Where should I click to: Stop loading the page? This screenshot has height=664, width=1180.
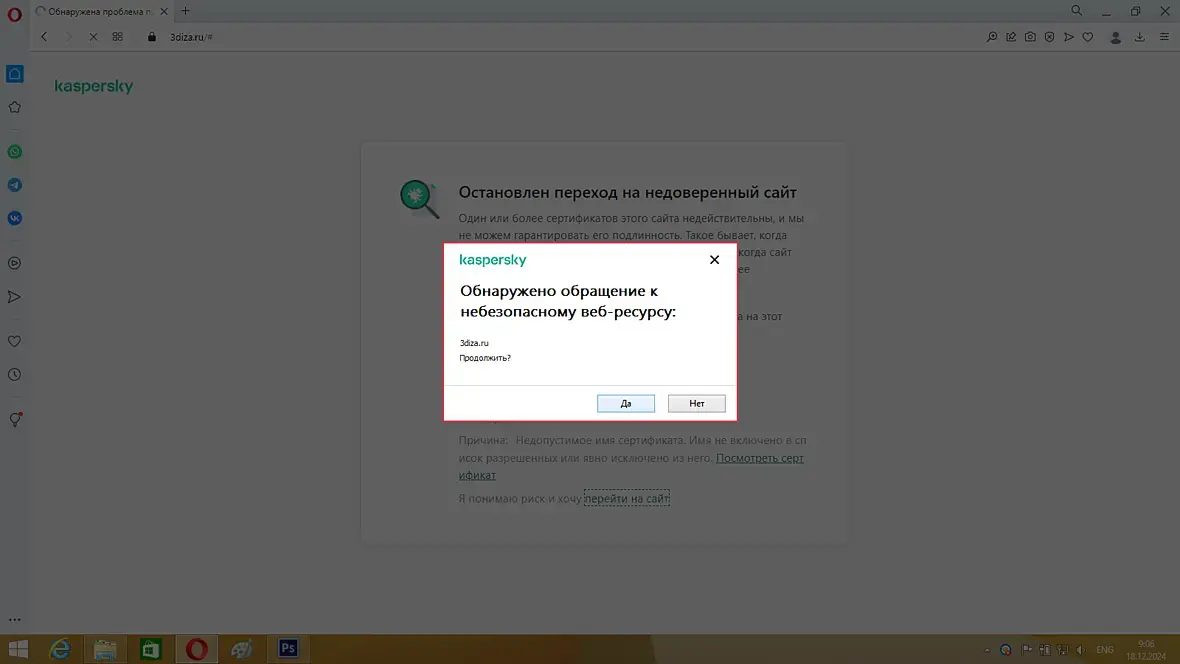pos(93,37)
